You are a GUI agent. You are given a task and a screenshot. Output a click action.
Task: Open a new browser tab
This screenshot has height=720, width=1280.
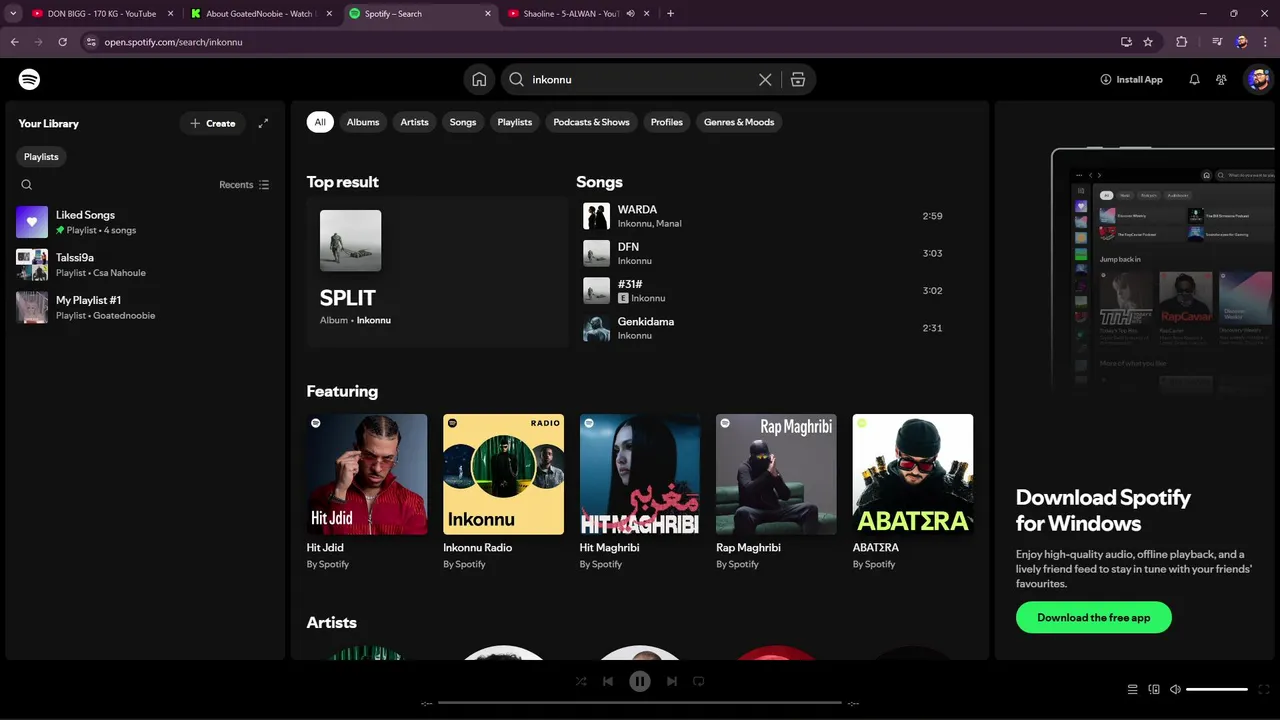pyautogui.click(x=670, y=14)
